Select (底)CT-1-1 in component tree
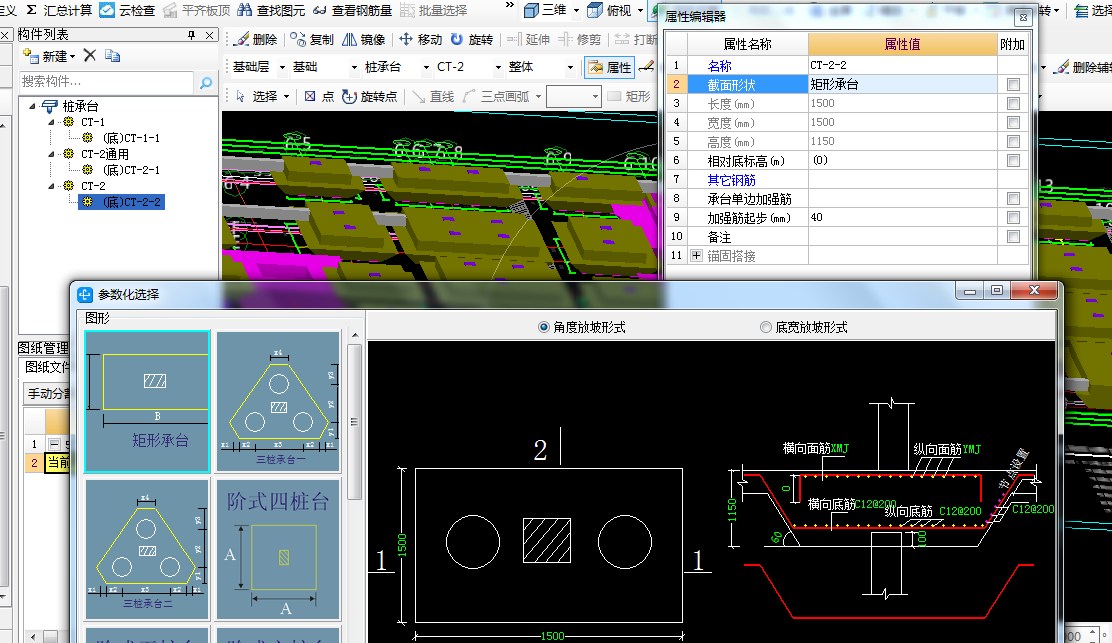Image resolution: width=1112 pixels, height=643 pixels. (131, 138)
